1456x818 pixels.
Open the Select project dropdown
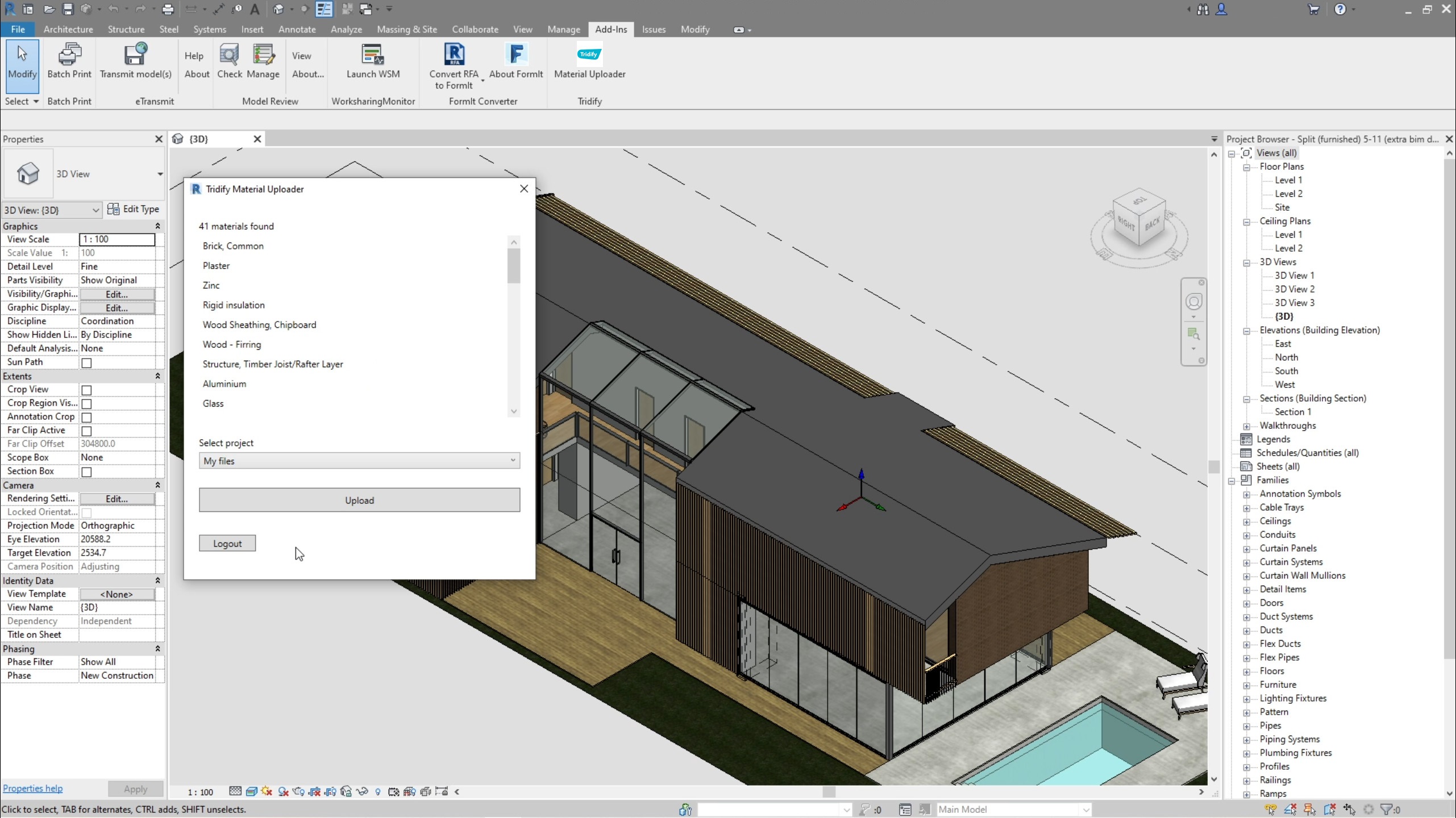point(359,461)
